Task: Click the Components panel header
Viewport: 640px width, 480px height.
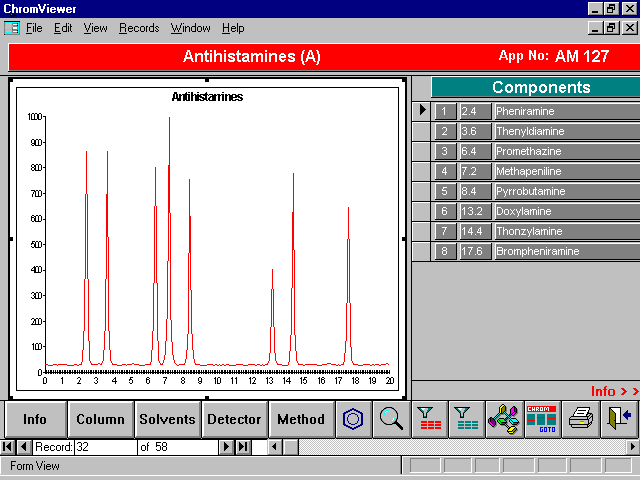Action: 536,87
